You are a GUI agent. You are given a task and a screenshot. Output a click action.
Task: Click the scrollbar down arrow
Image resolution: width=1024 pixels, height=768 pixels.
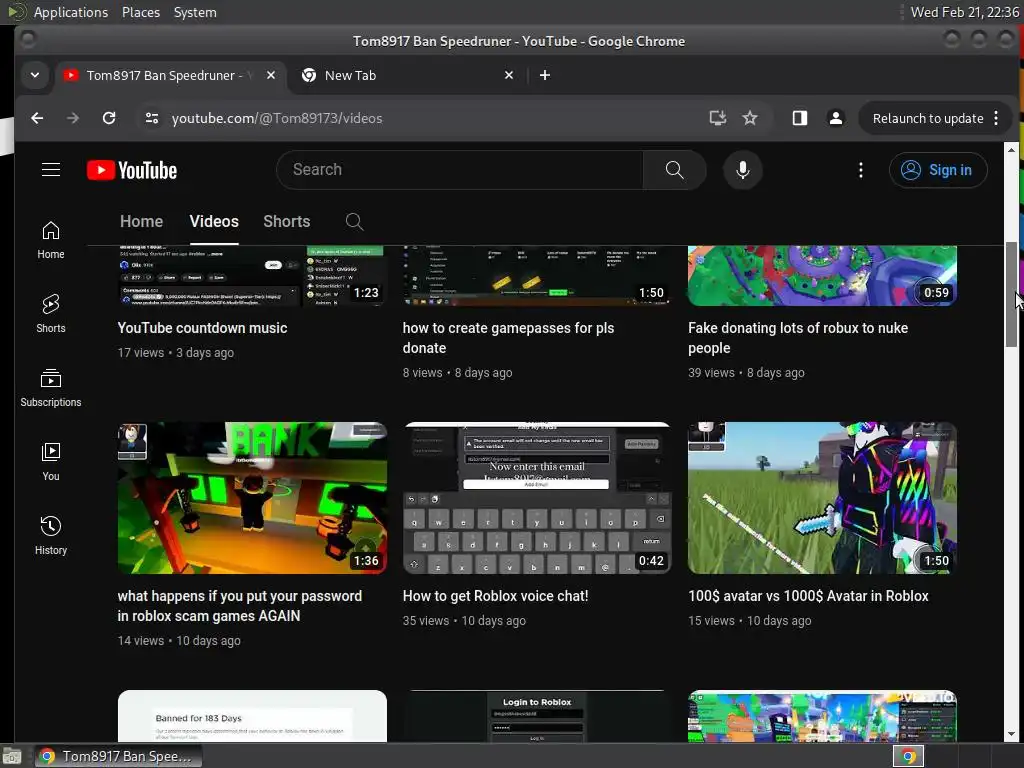click(1011, 734)
